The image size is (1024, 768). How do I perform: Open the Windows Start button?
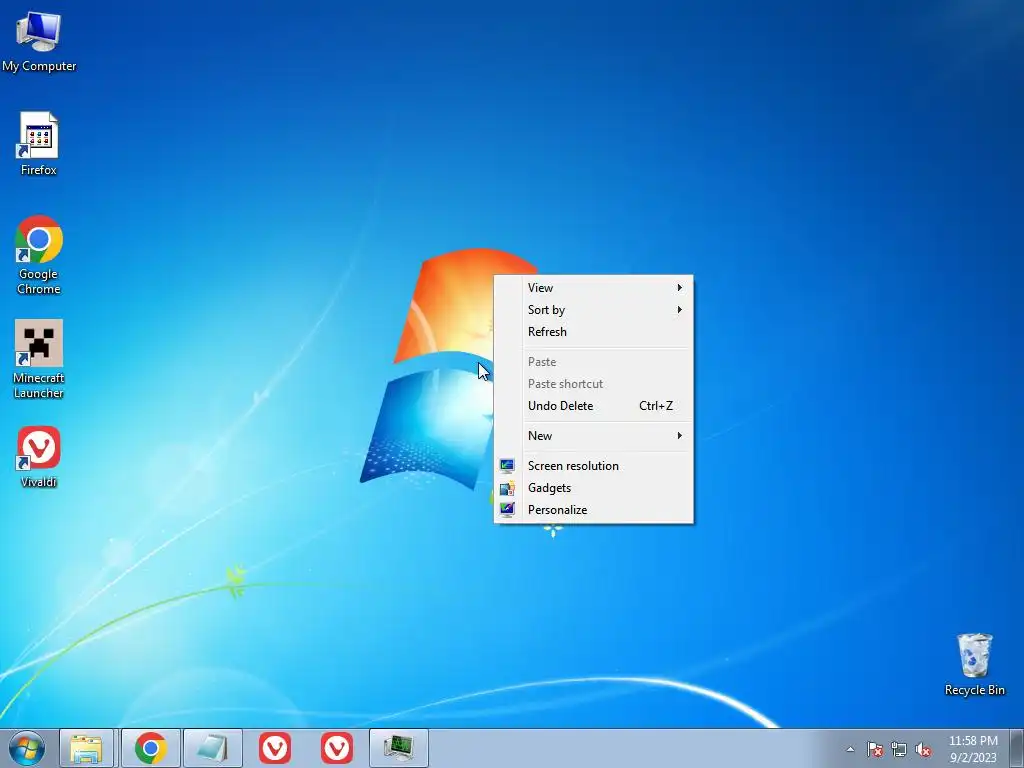tap(27, 748)
